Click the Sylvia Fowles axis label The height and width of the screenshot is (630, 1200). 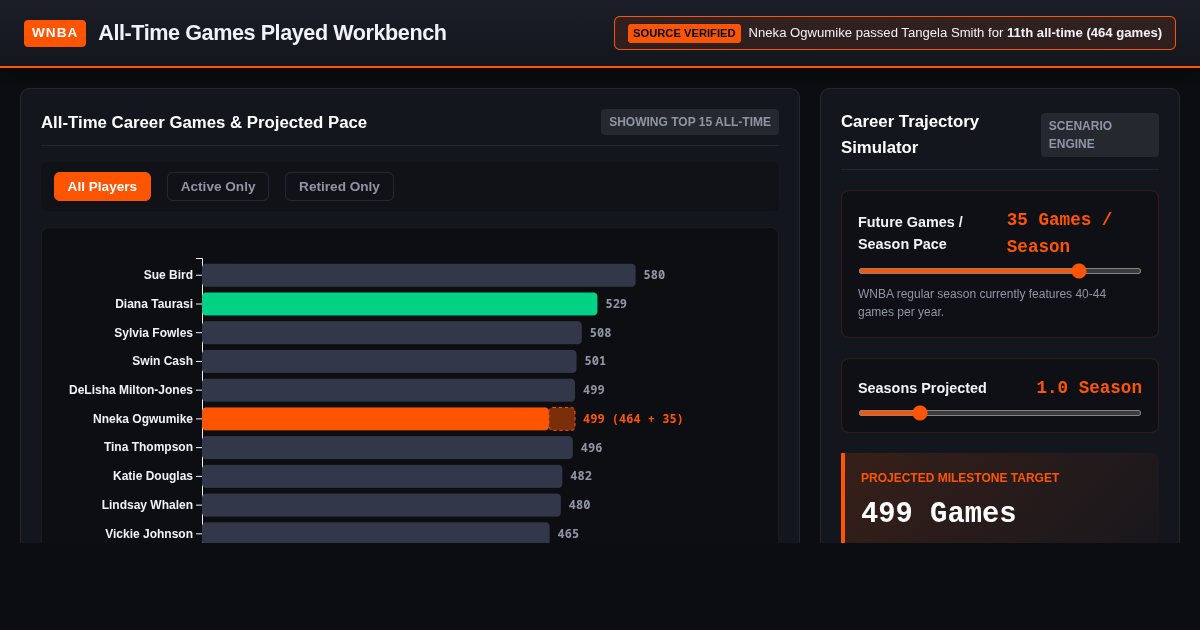[153, 333]
